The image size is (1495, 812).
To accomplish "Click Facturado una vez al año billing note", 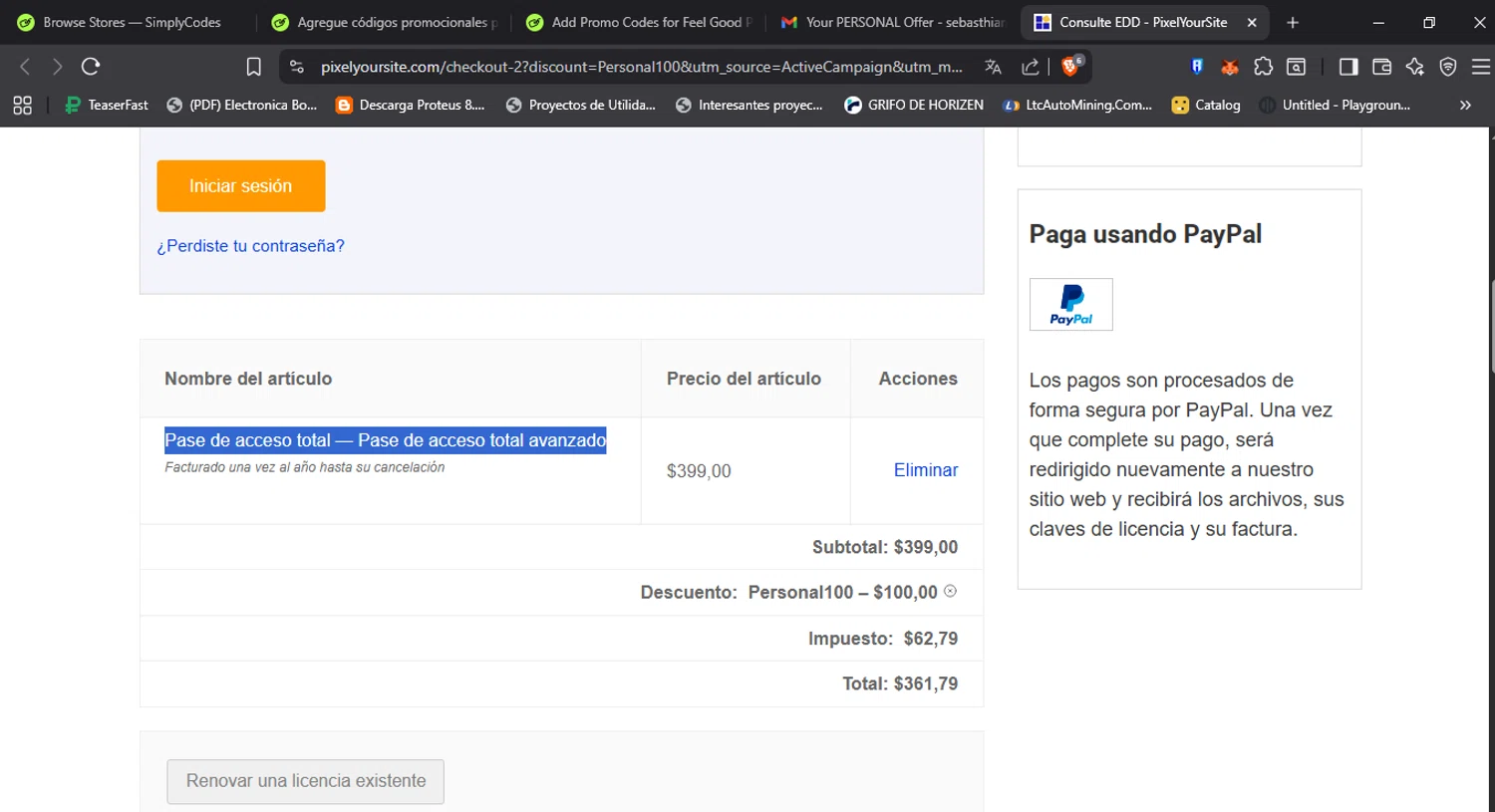I will [x=305, y=467].
